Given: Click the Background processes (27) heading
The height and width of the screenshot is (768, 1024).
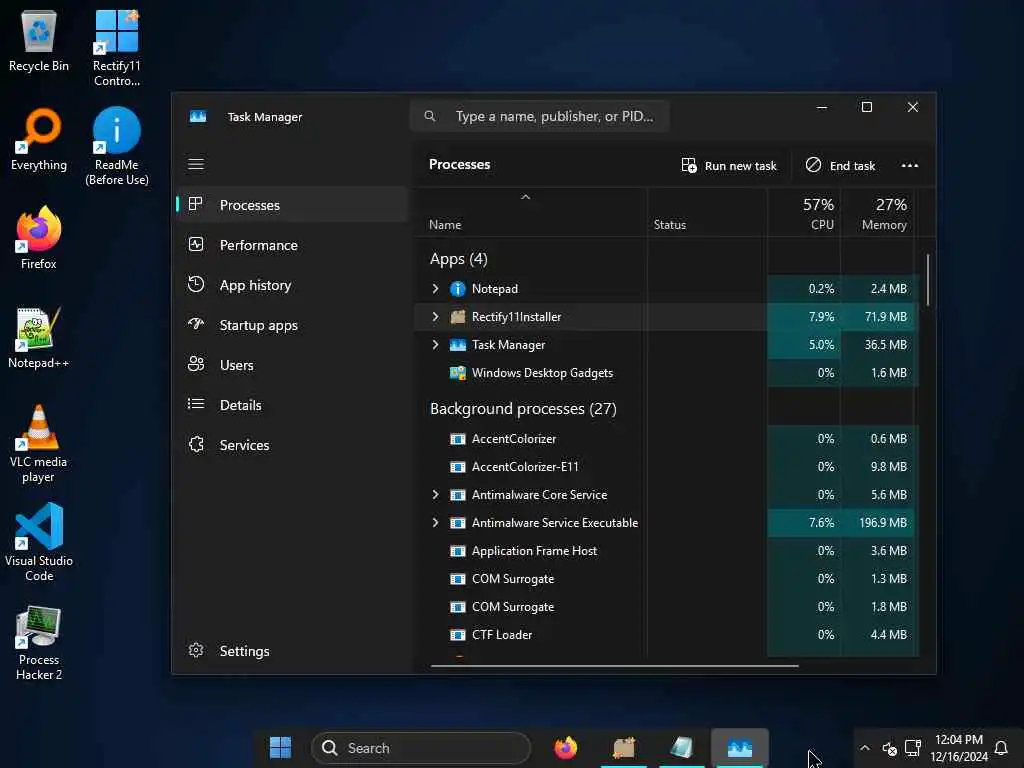Looking at the screenshot, I should tap(523, 409).
